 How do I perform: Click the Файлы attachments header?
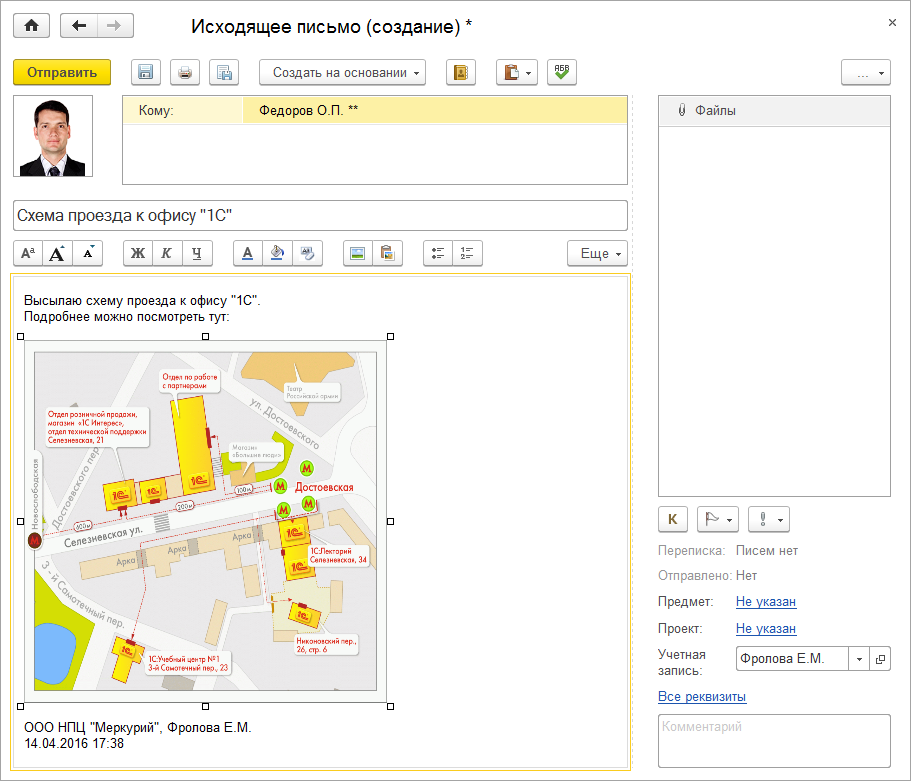[774, 110]
